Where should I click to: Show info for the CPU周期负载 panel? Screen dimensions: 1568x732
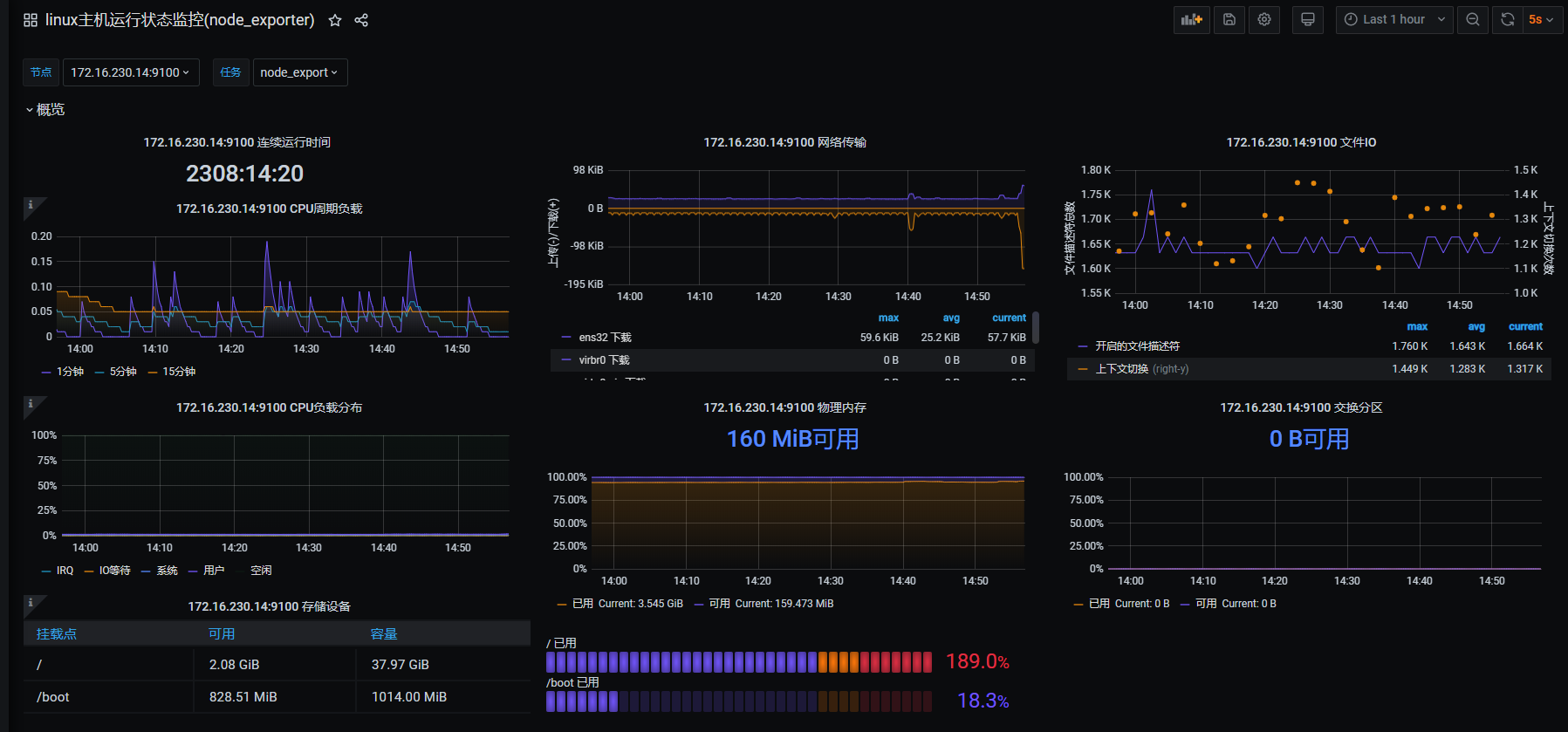31,205
